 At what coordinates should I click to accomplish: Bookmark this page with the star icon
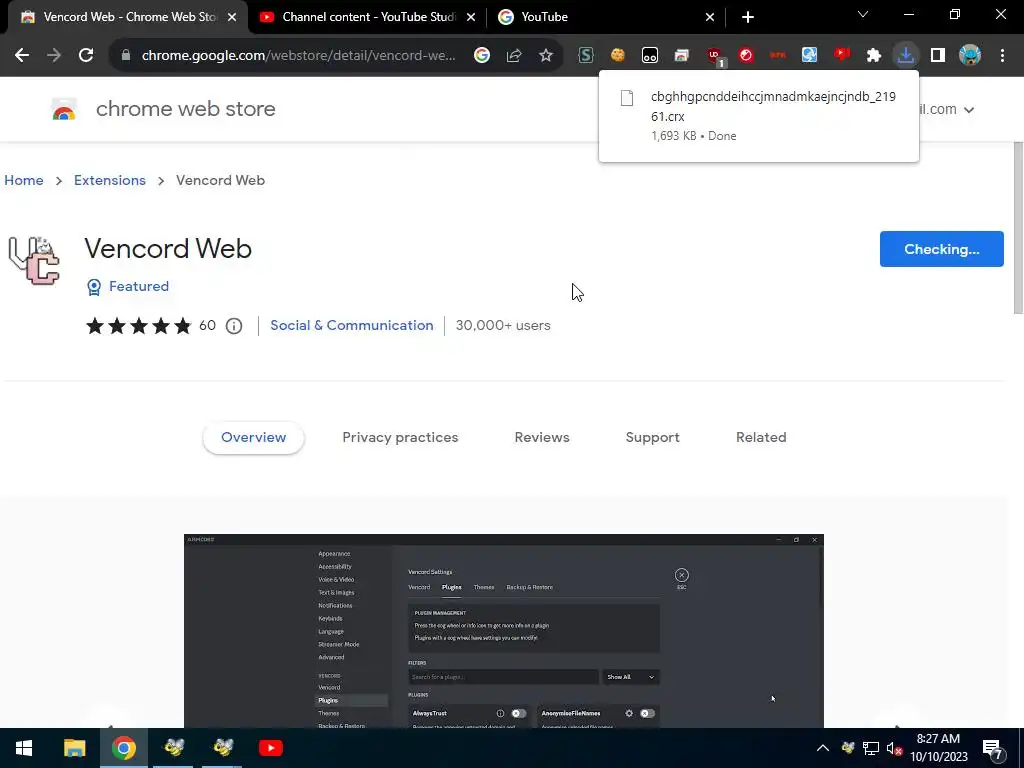546,56
